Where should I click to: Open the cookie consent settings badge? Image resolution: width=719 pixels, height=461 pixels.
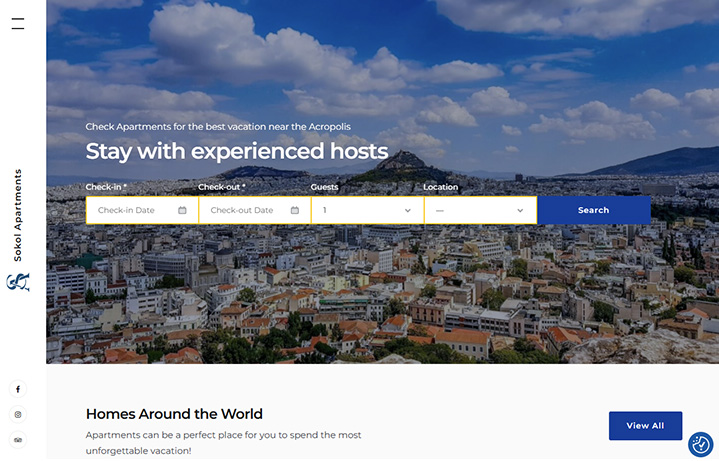700,443
